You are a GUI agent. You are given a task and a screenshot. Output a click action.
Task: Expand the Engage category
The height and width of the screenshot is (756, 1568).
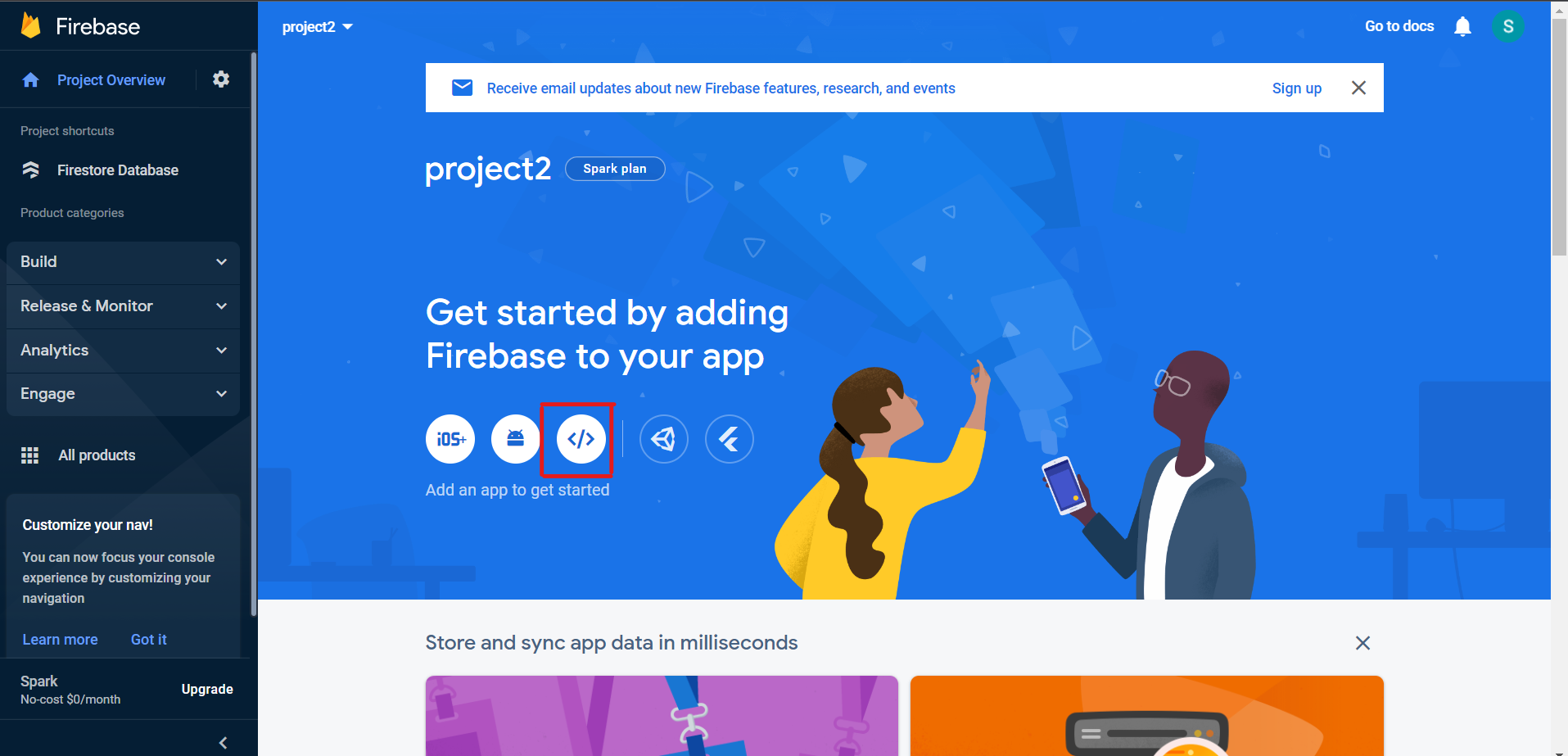(x=124, y=394)
